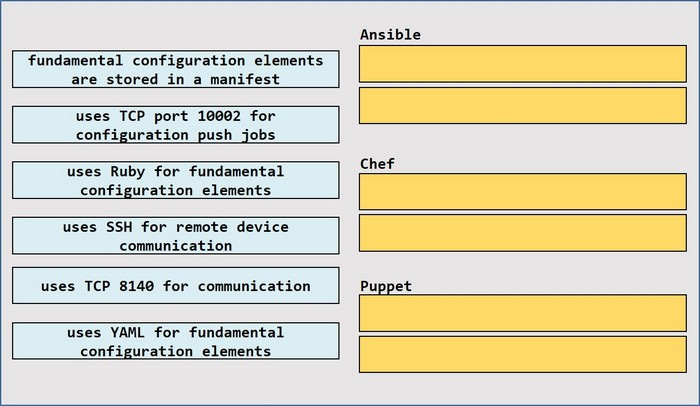Screen dimensions: 700x406
Task: Click the second yellow slot under Ansible
Action: 523,106
